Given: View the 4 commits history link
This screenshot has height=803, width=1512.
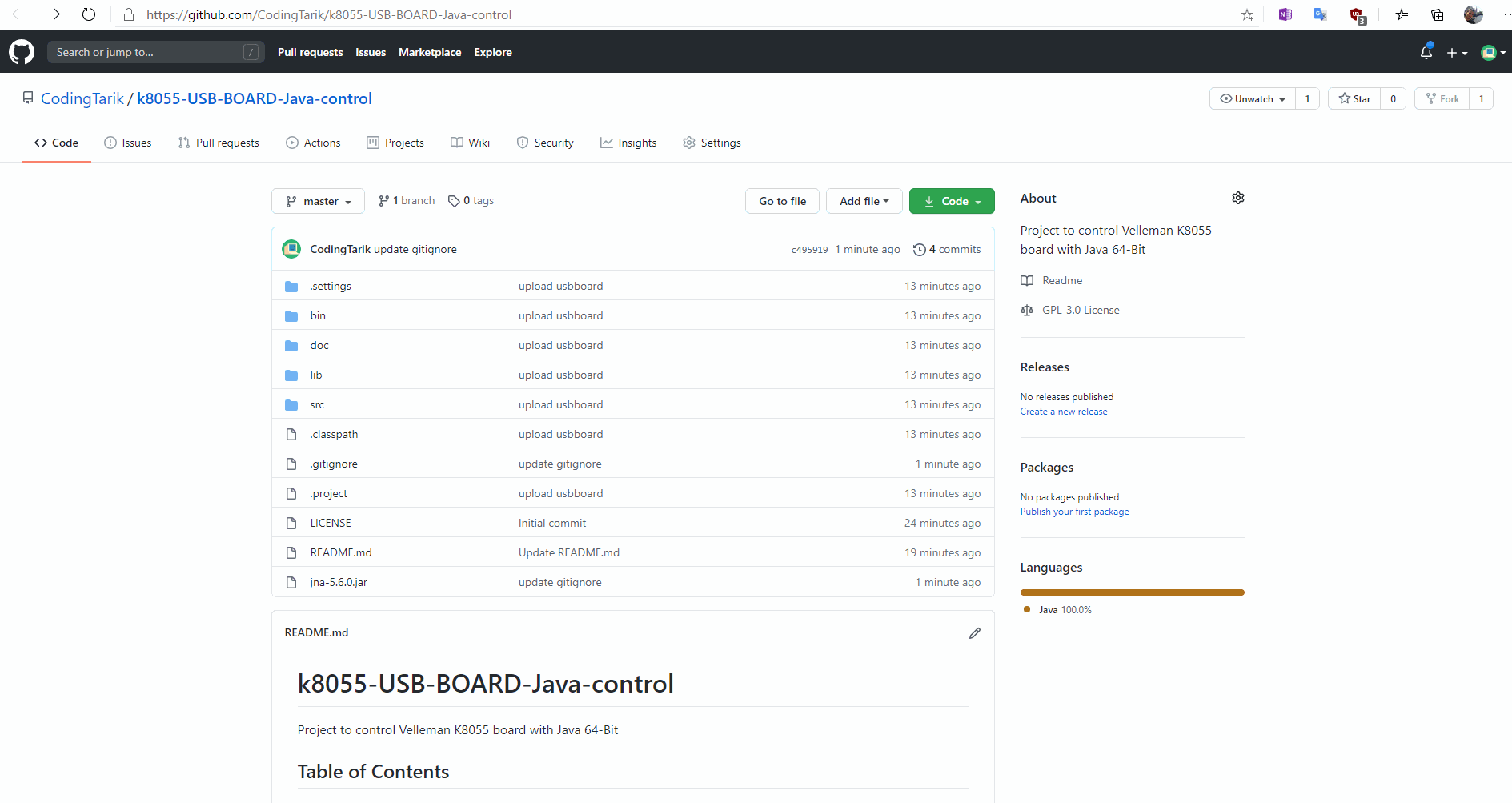Looking at the screenshot, I should (947, 249).
